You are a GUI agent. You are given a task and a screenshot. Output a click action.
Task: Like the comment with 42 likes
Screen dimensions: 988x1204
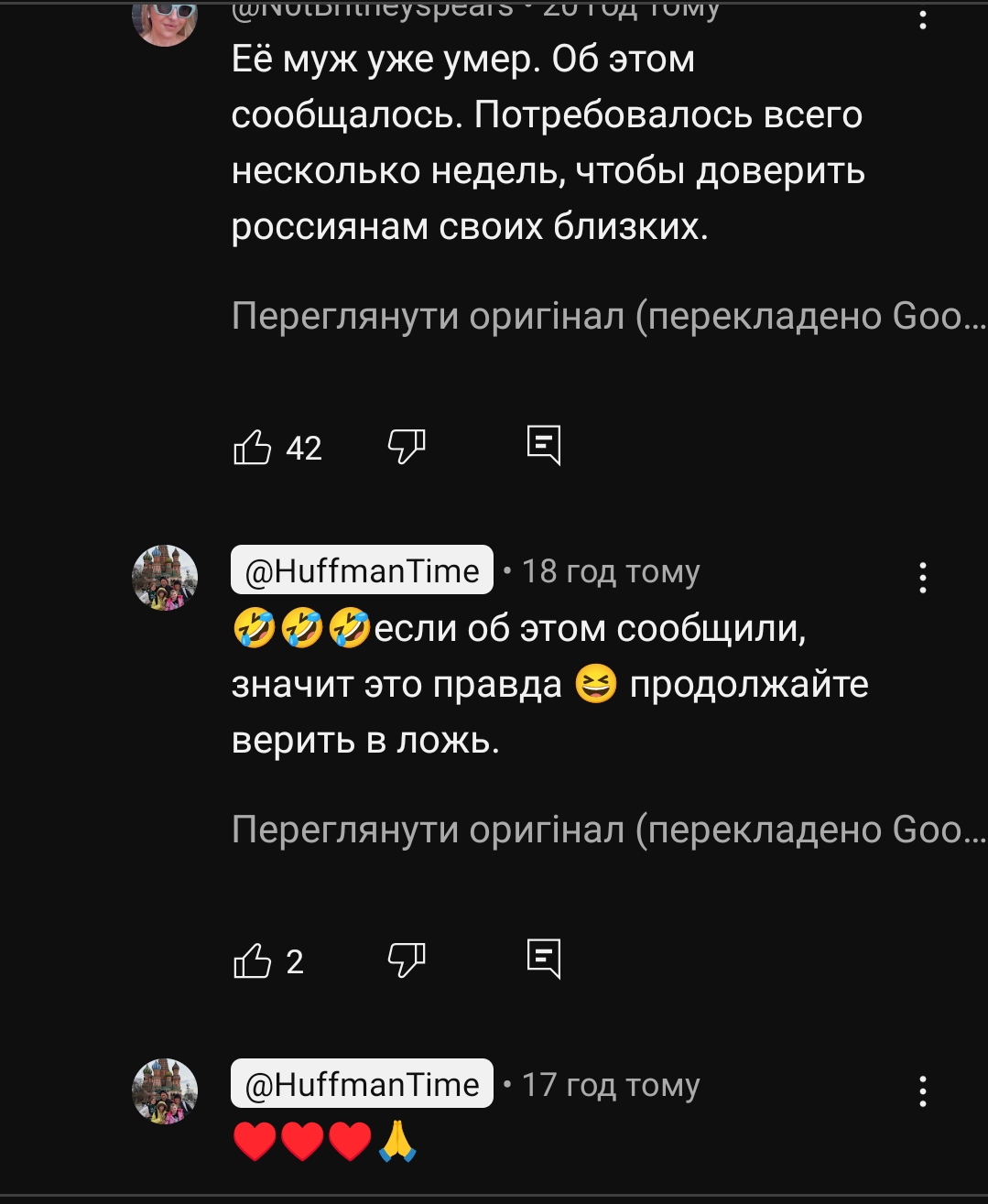(x=253, y=447)
